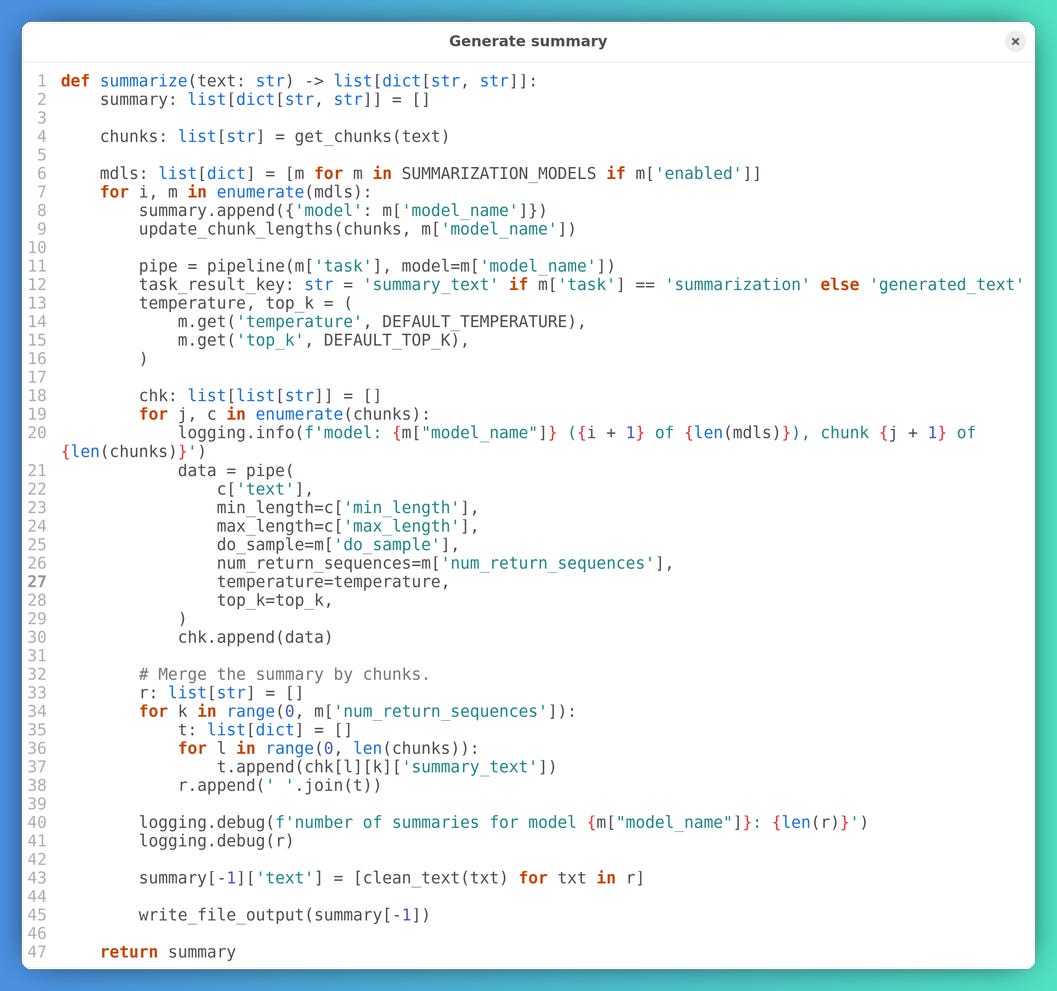Click the Generate summary dialog title

528,41
